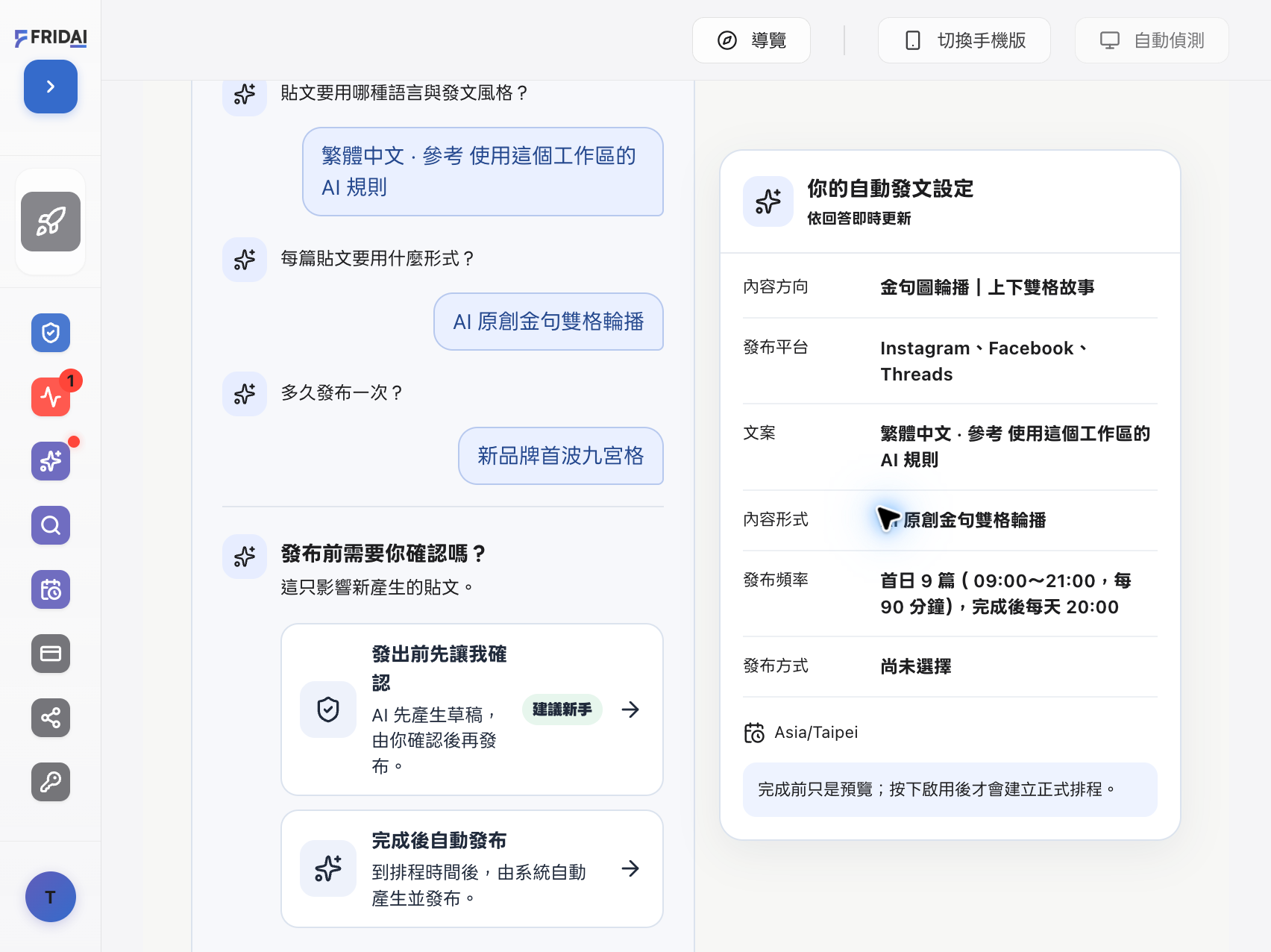The width and height of the screenshot is (1271, 952).
Task: Open the activity pulse icon with badge
Action: click(51, 397)
